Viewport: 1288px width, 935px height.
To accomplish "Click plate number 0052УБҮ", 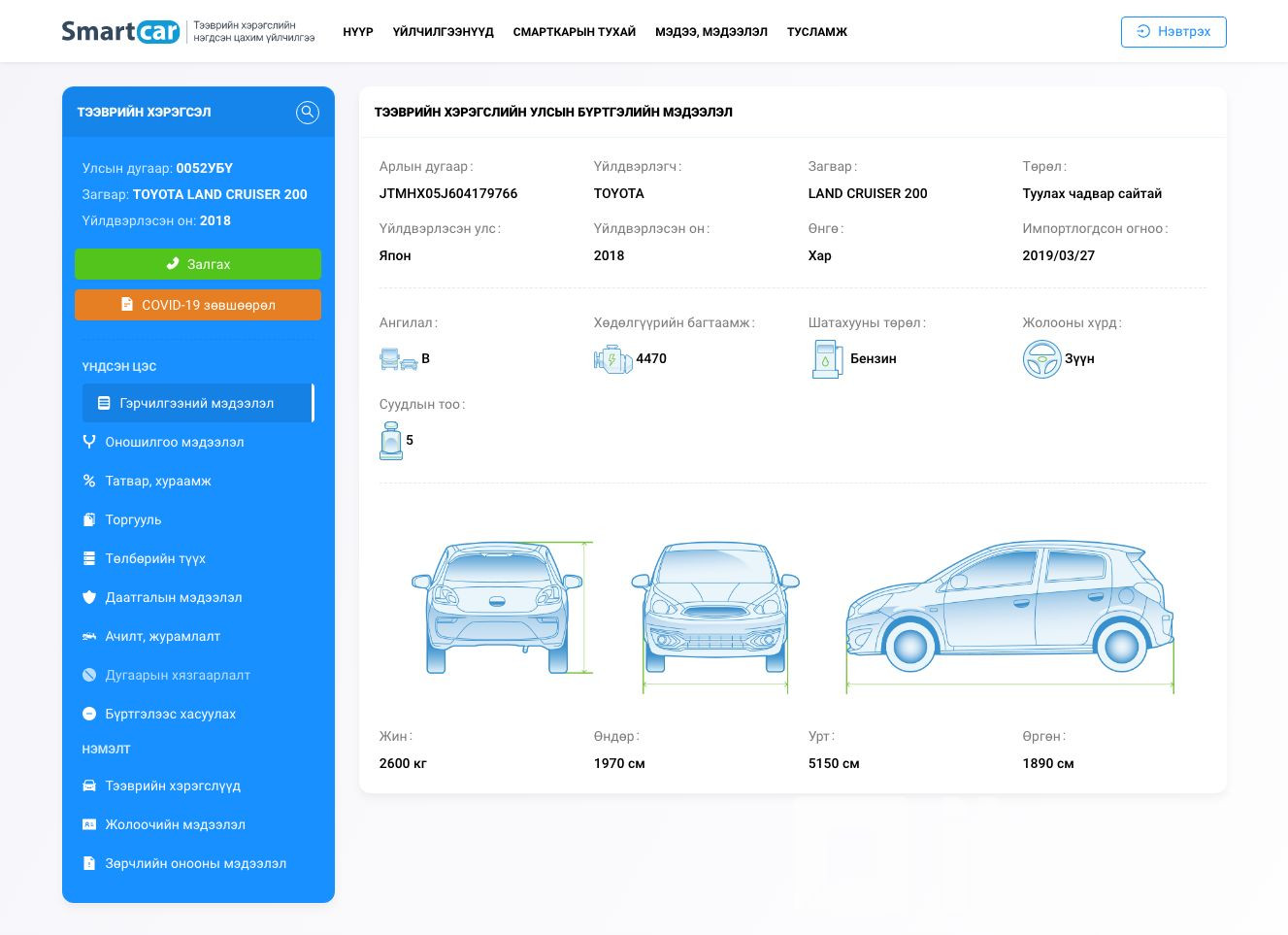I will 205,168.
